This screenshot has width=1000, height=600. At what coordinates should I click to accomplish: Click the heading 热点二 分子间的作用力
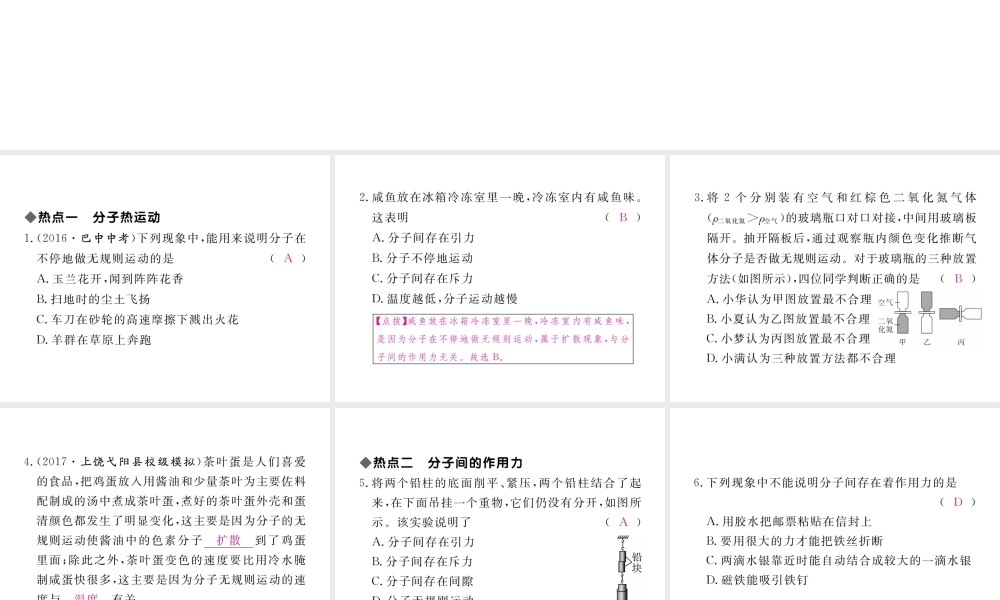pyautogui.click(x=441, y=463)
